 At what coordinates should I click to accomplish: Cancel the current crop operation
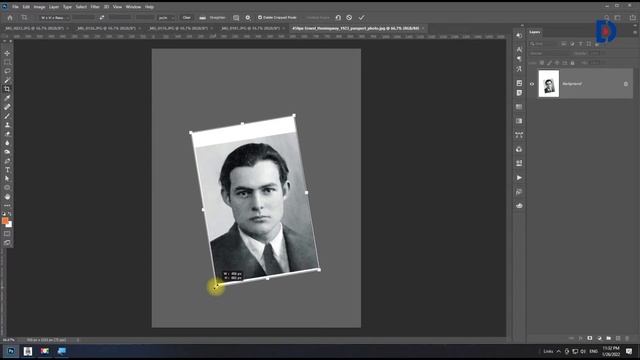349,18
